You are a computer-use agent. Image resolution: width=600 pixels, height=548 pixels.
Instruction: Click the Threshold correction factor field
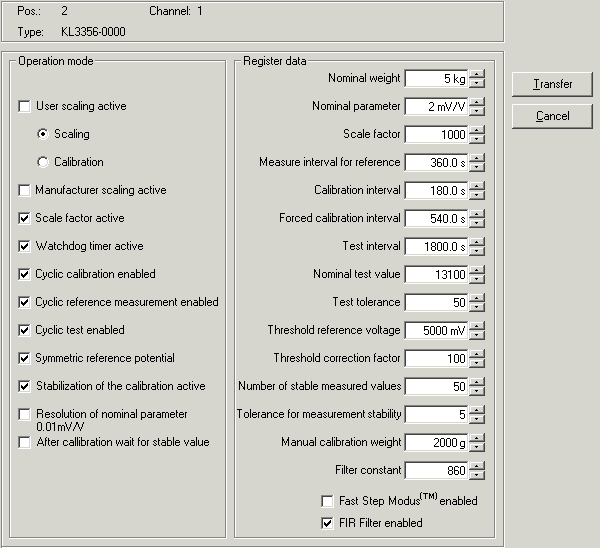[x=436, y=359]
